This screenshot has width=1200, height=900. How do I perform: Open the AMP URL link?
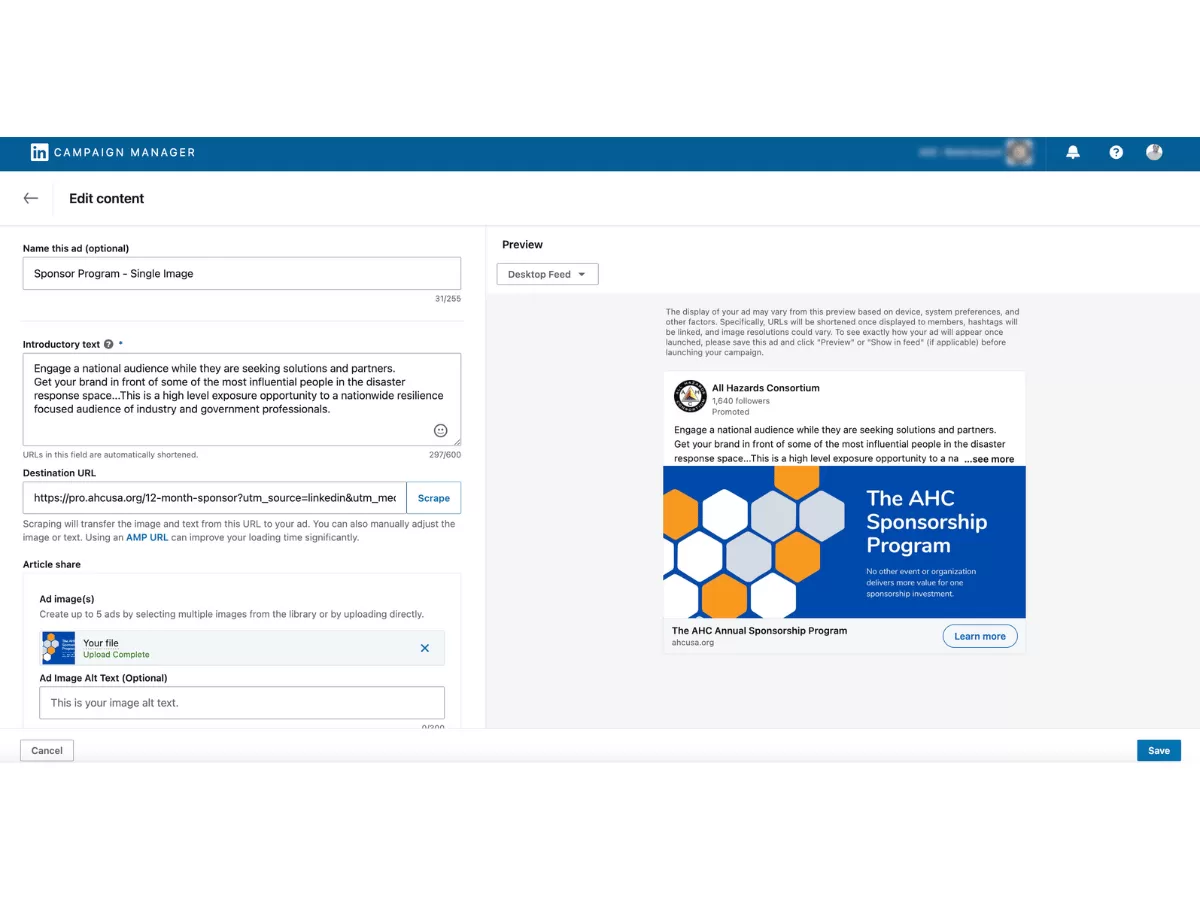146,537
